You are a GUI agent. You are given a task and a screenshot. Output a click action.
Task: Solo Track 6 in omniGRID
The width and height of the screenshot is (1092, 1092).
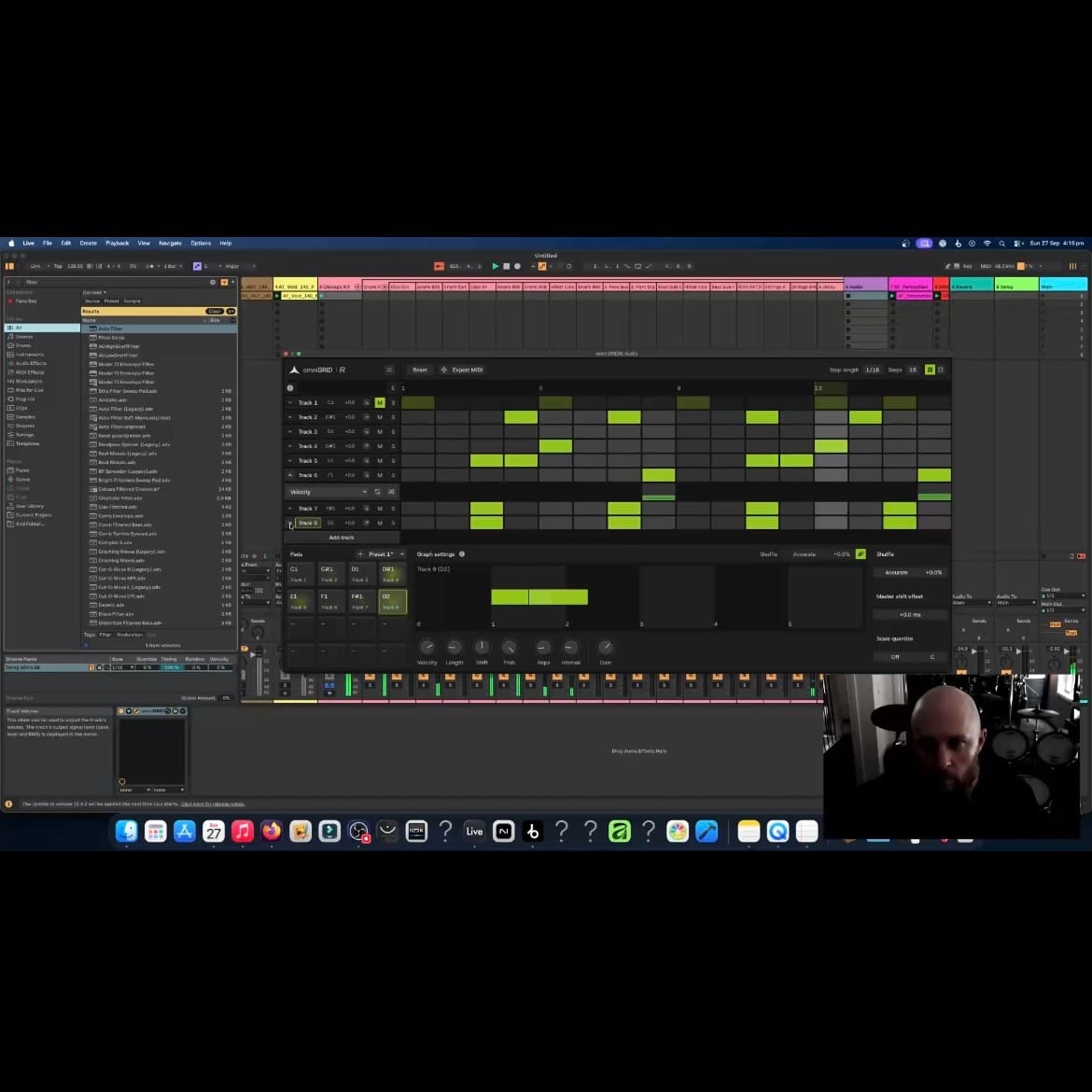(393, 475)
